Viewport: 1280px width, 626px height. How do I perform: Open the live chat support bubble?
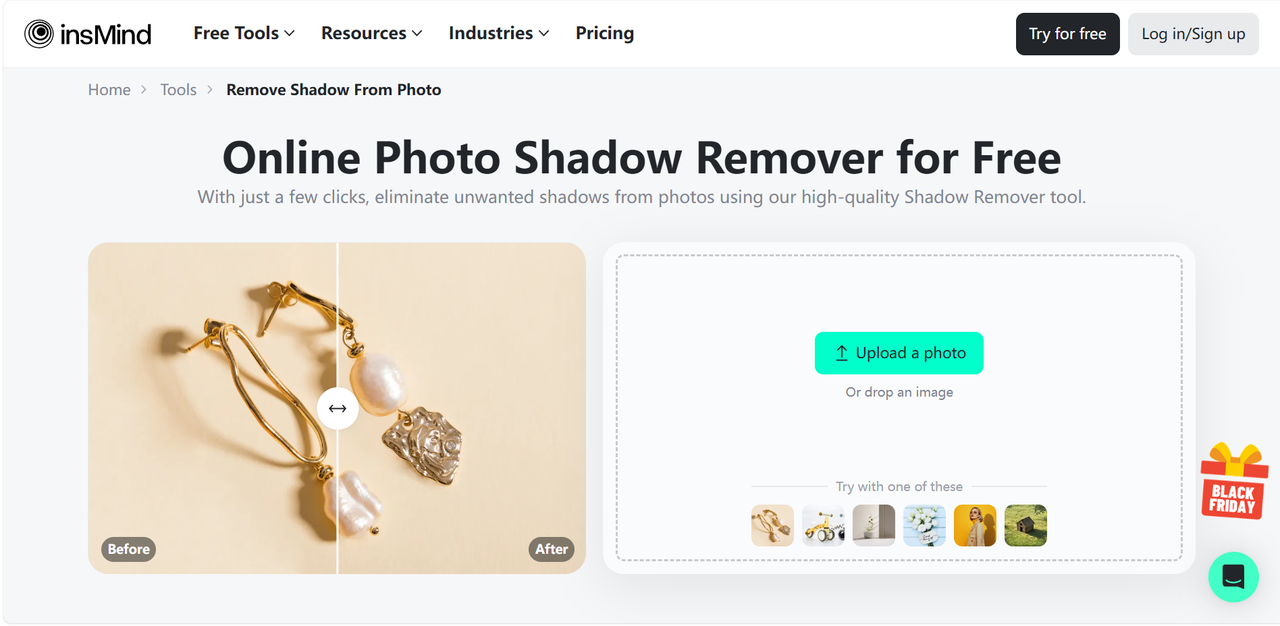click(1233, 577)
